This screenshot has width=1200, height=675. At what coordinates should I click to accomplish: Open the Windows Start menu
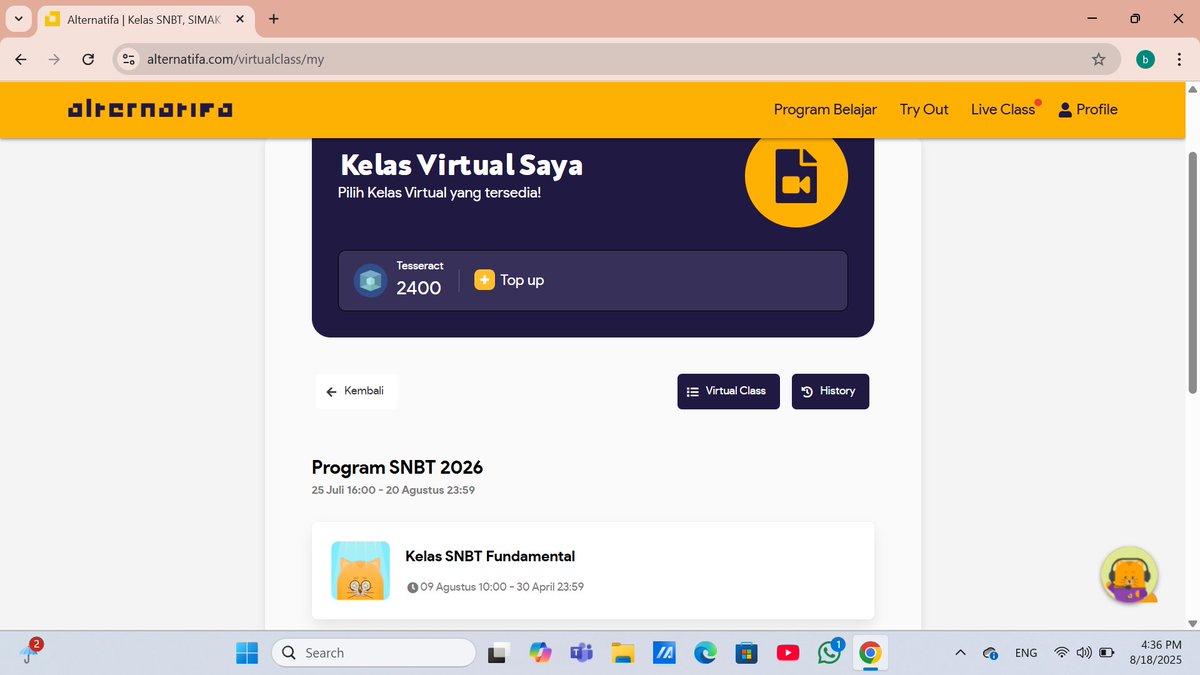tap(246, 653)
